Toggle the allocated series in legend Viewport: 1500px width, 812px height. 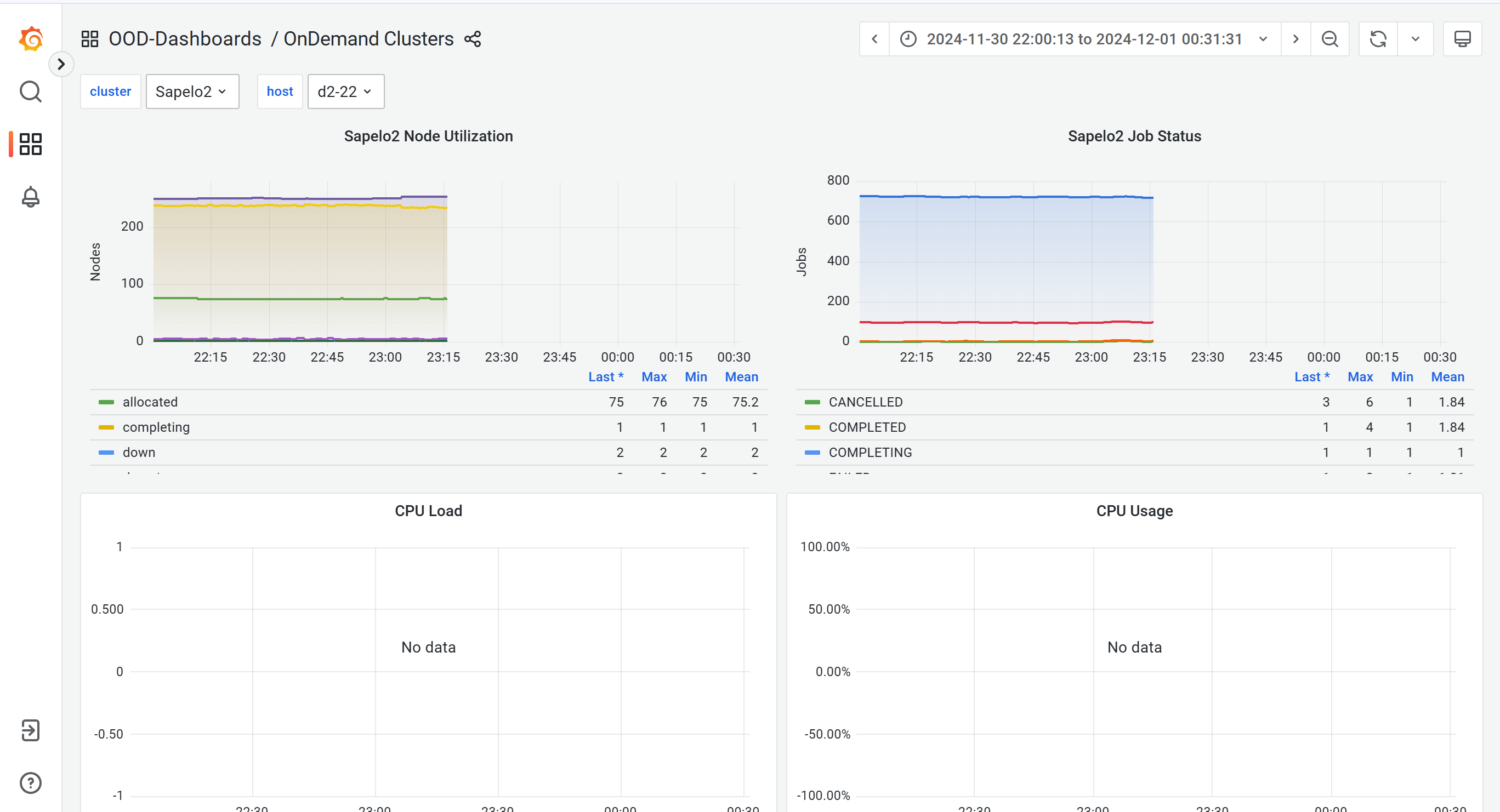tap(150, 402)
